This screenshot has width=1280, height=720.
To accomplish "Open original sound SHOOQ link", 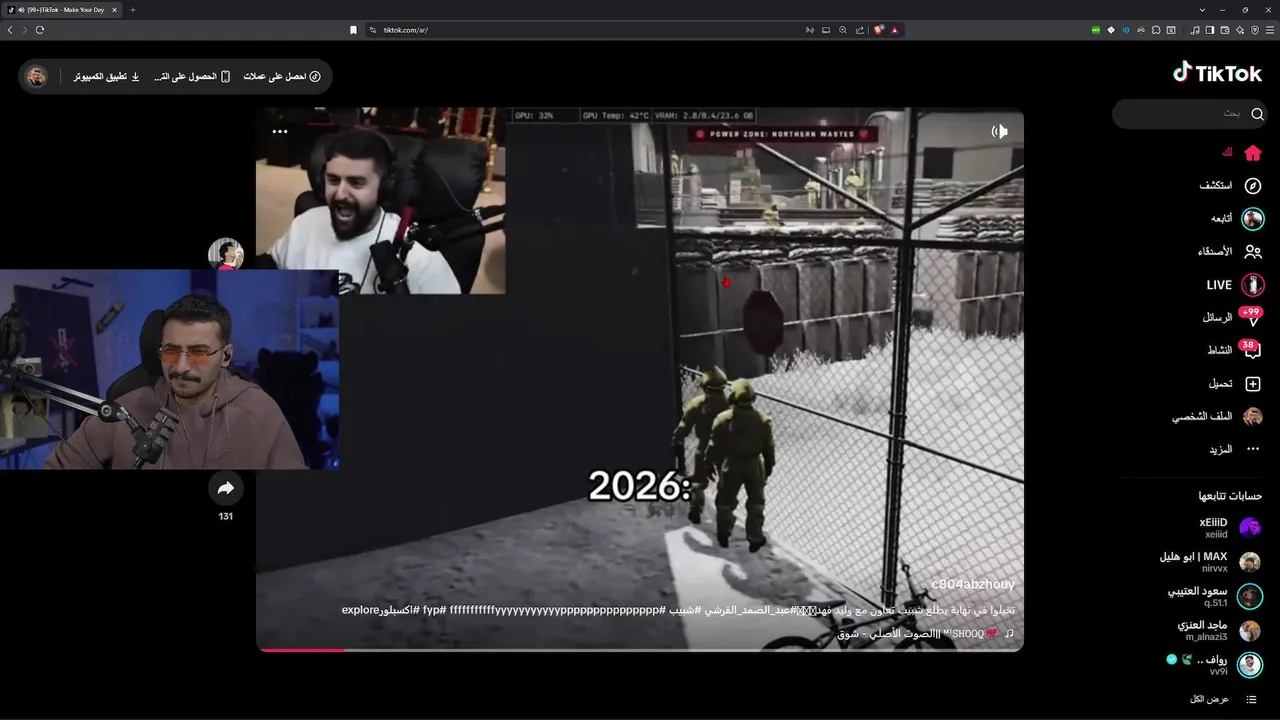I will 926,633.
